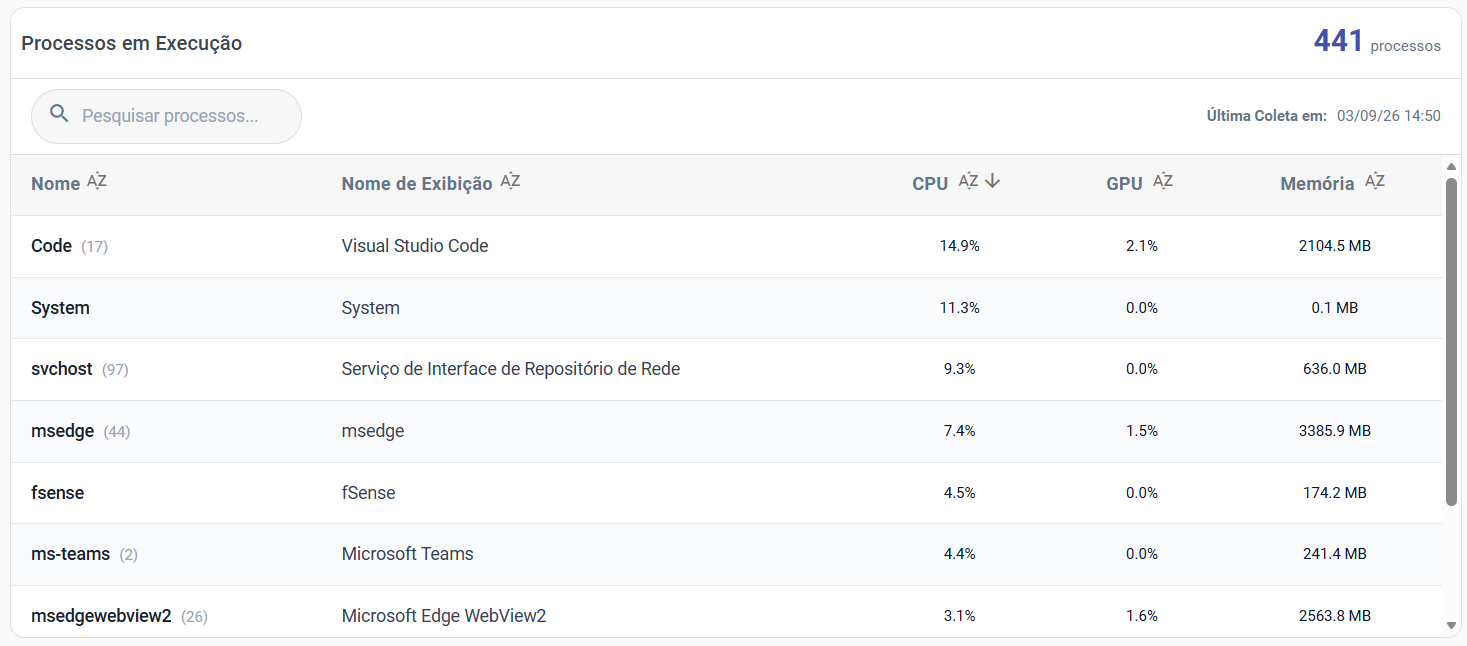
Task: Toggle the CPU descending arrow icon
Action: tap(992, 182)
